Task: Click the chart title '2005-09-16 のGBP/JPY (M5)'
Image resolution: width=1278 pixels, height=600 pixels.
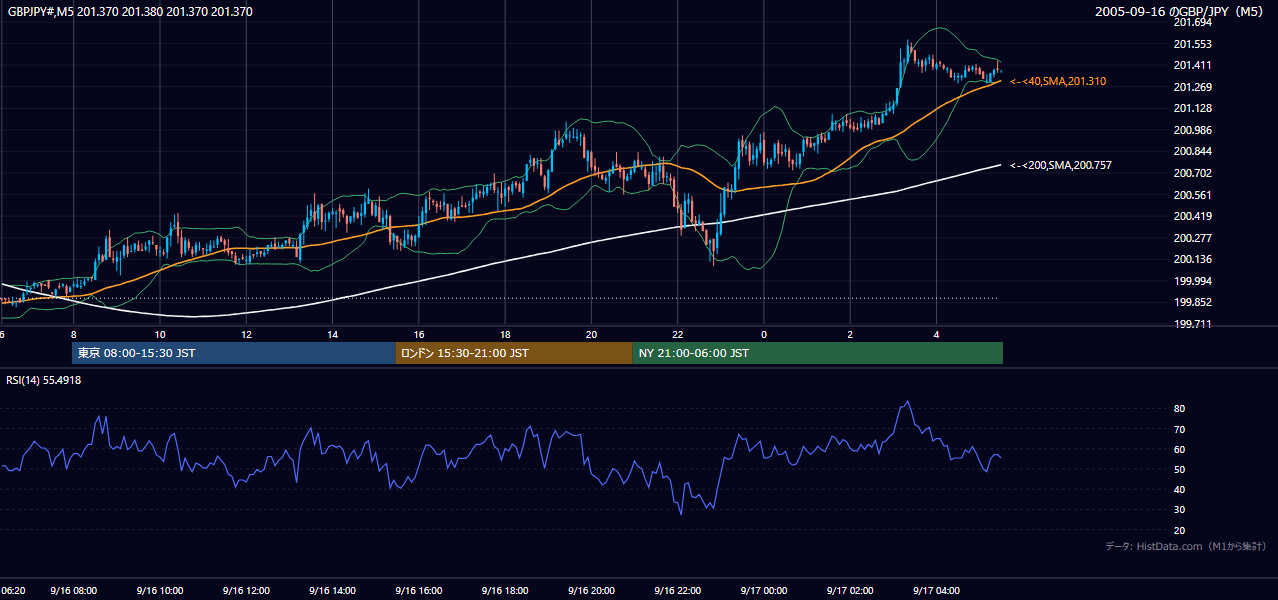Action: [x=1180, y=12]
